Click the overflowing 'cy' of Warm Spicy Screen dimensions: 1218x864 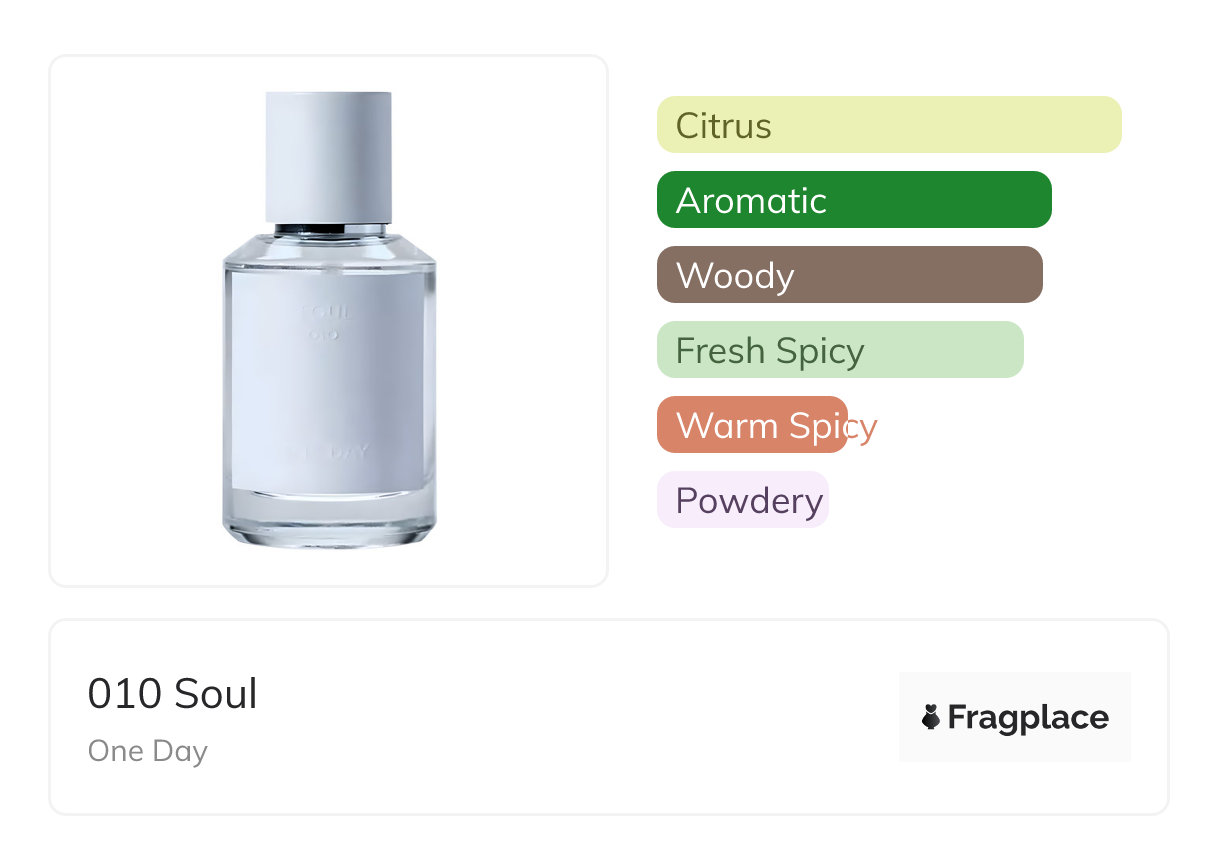tap(862, 427)
